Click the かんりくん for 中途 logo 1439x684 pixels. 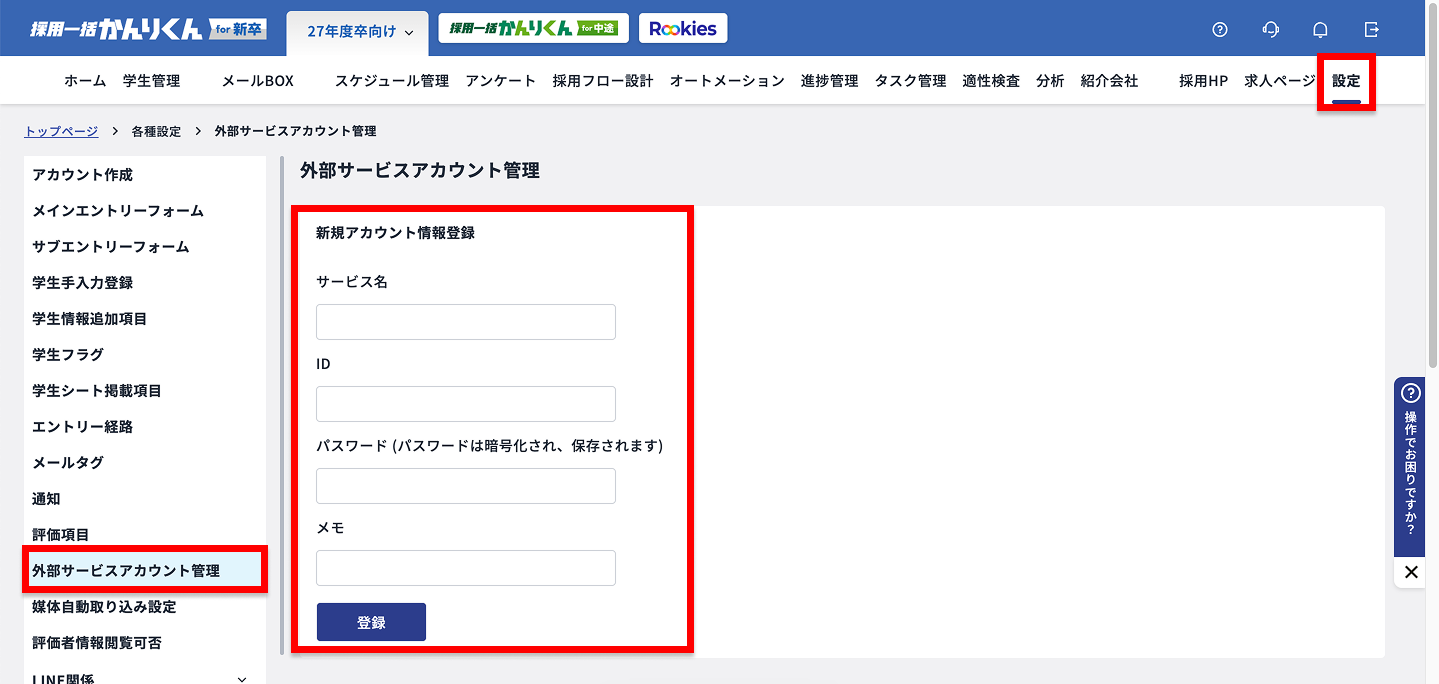click(x=533, y=28)
